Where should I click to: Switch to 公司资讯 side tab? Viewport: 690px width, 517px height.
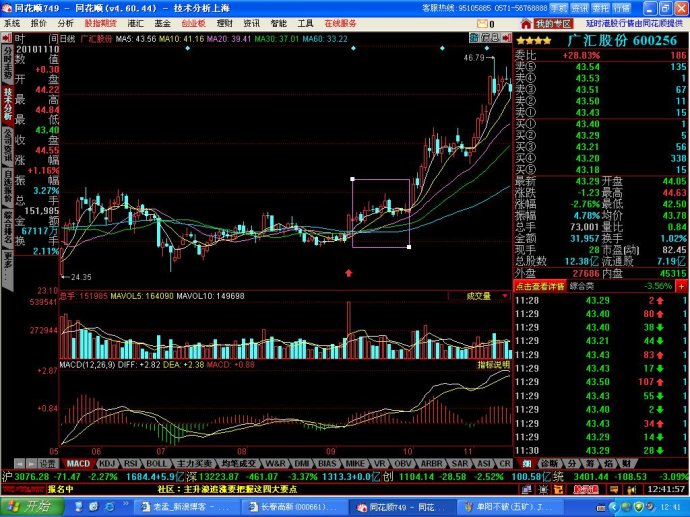point(7,145)
